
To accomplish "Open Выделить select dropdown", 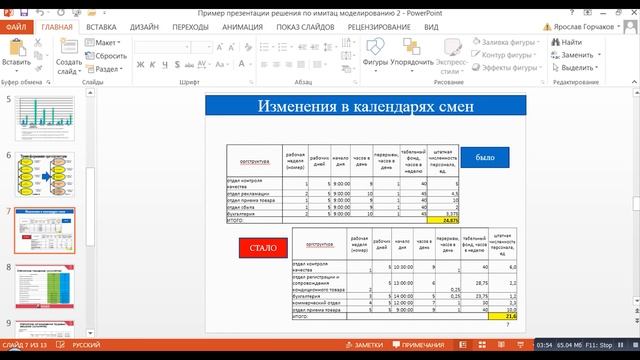I will (x=575, y=67).
